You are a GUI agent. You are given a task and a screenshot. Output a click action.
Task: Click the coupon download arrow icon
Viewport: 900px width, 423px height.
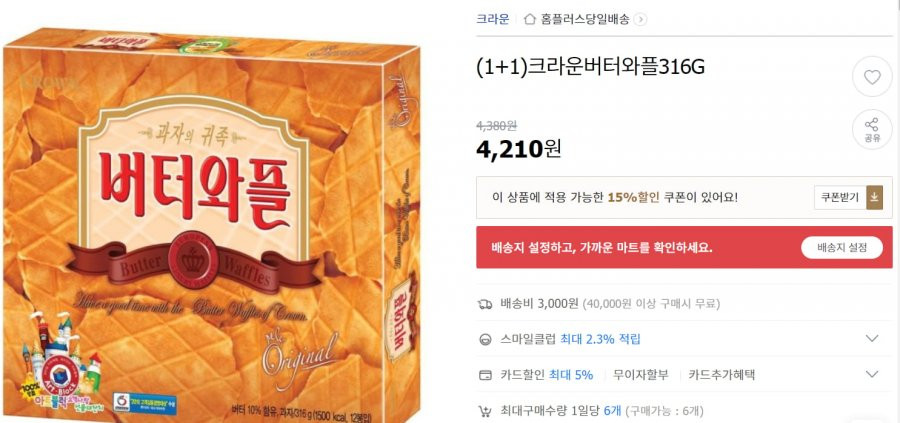874,197
